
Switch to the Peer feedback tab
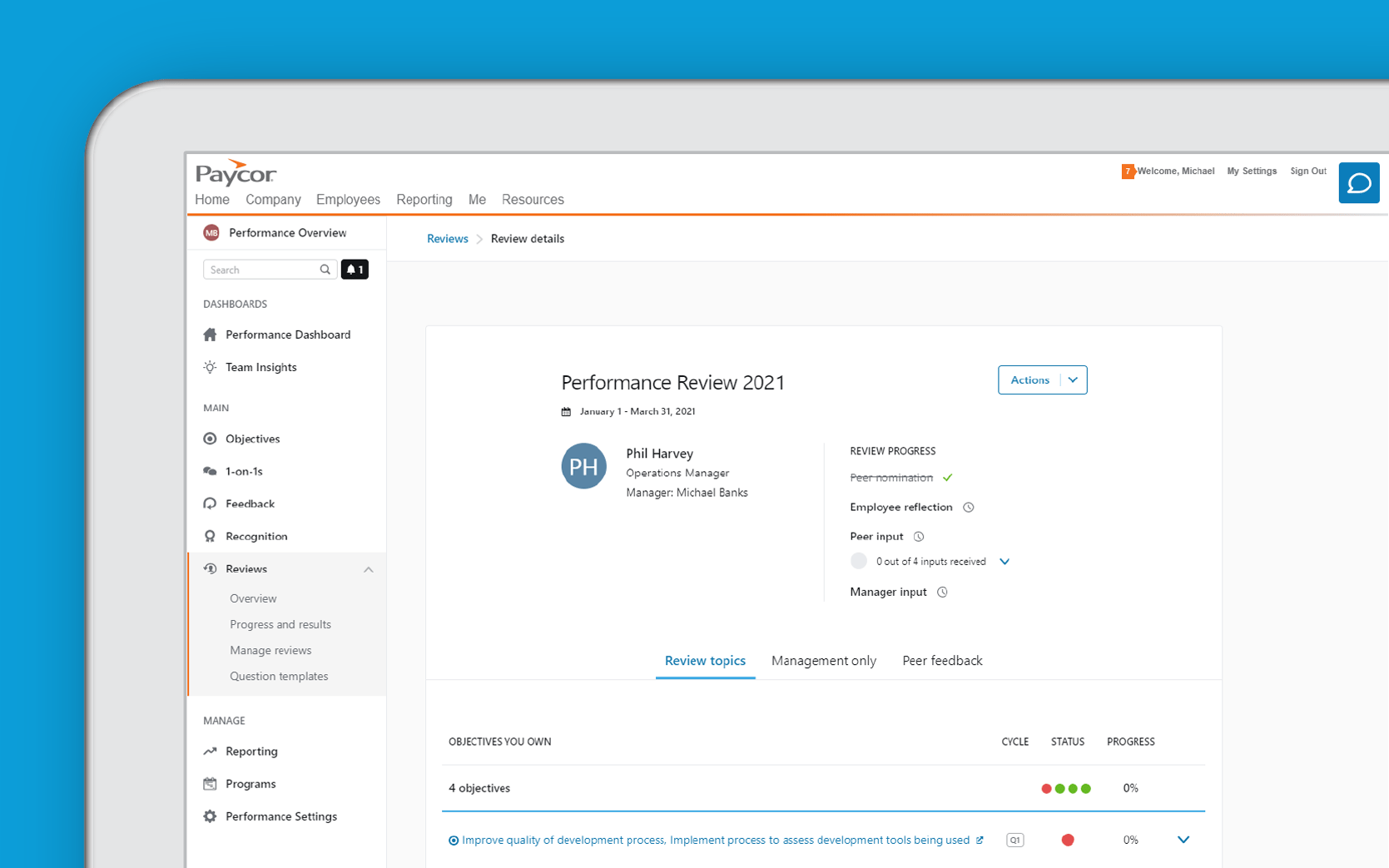coord(942,661)
